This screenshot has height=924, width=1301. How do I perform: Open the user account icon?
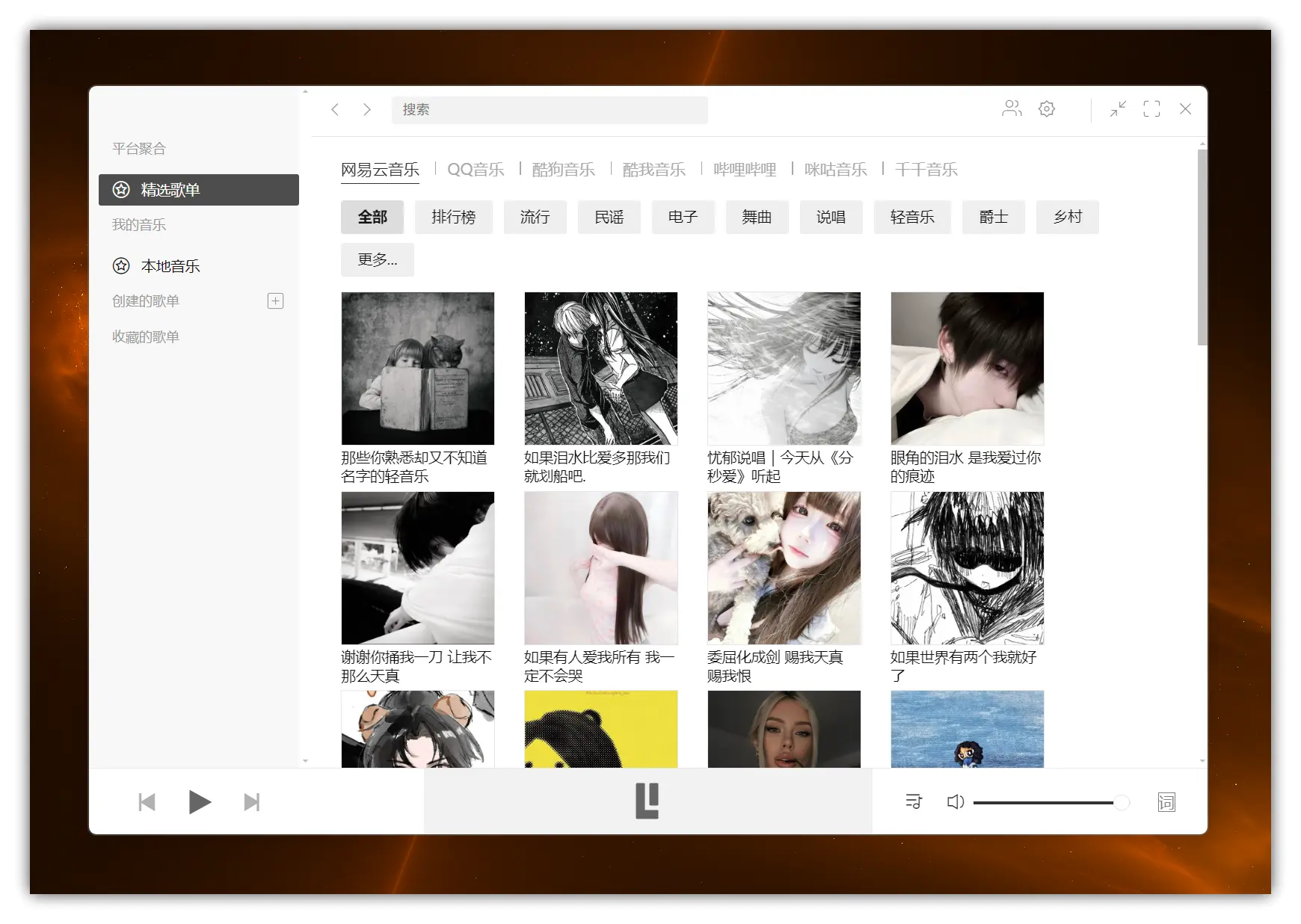1012,109
